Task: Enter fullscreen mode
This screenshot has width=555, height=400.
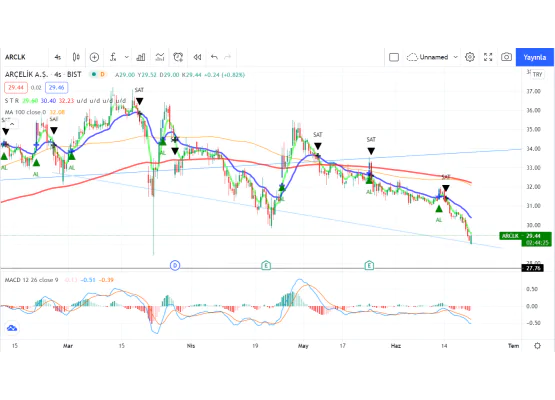Action: tap(488, 57)
